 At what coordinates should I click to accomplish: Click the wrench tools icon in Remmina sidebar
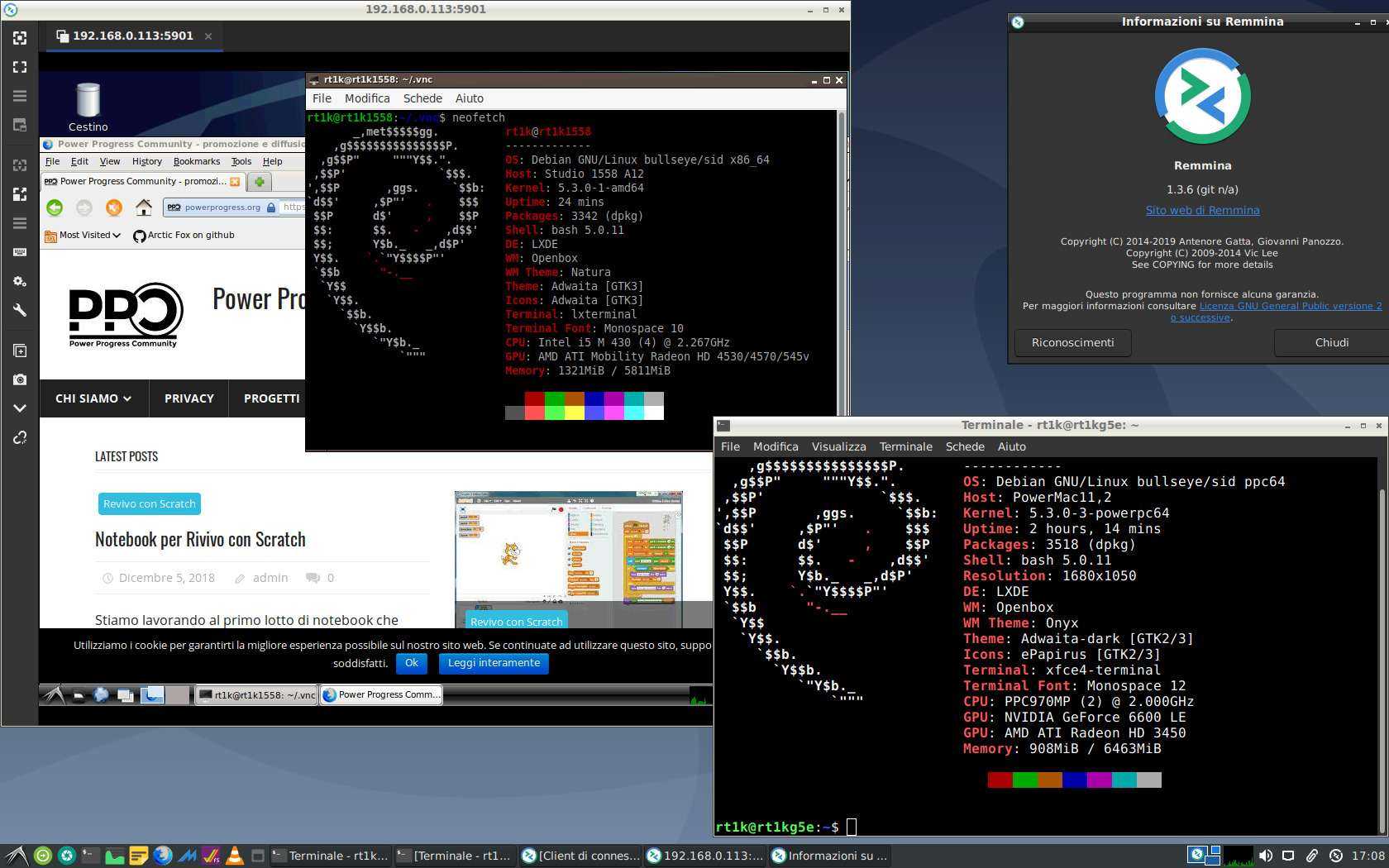(x=20, y=310)
